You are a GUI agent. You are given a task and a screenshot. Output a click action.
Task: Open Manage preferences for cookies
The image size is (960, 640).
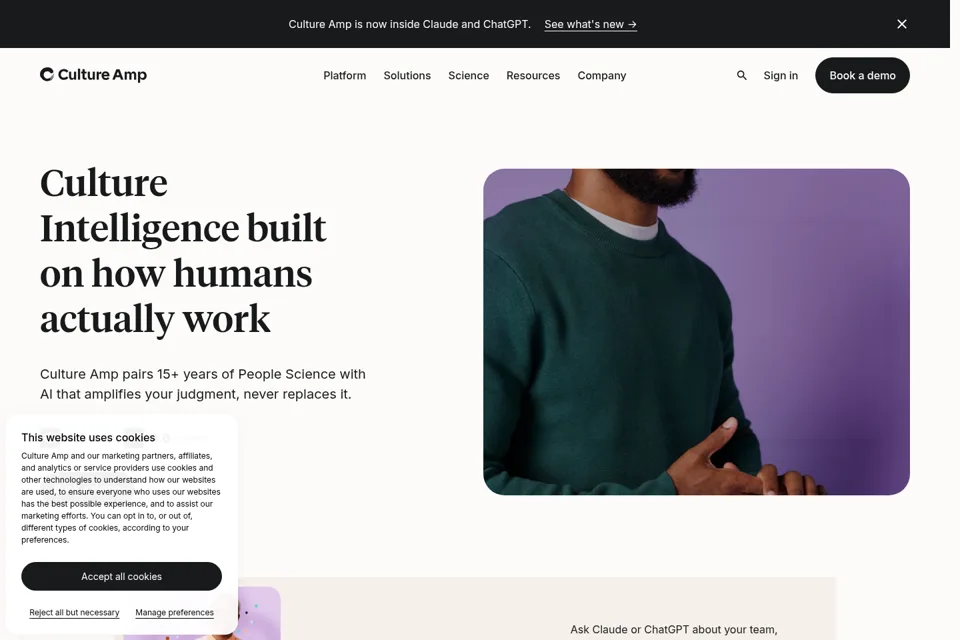(174, 612)
